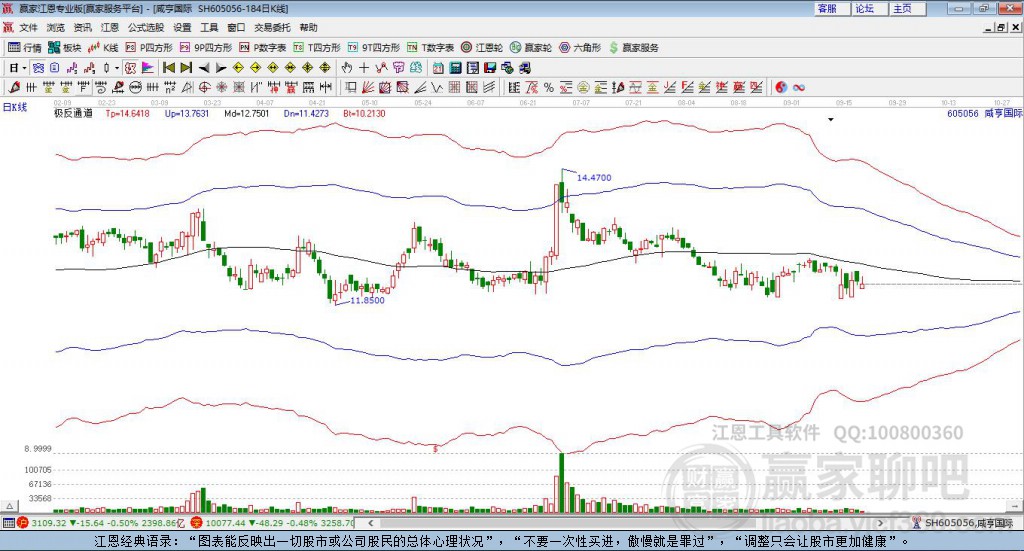The image size is (1024, 551).
Task: Click the infinity symbol icon
Action: (x=799, y=88)
